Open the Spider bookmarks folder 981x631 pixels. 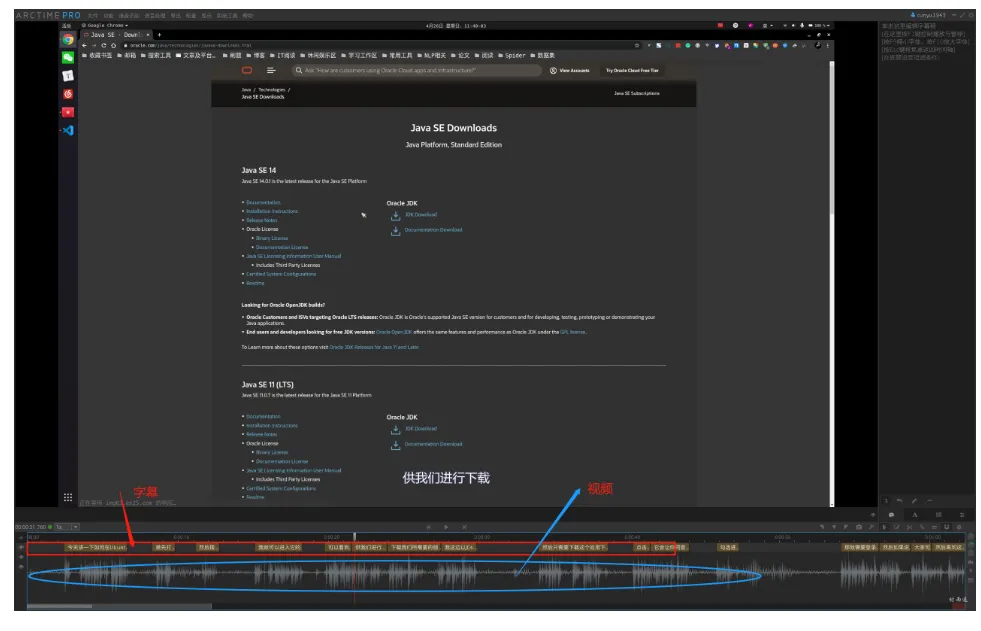(512, 55)
